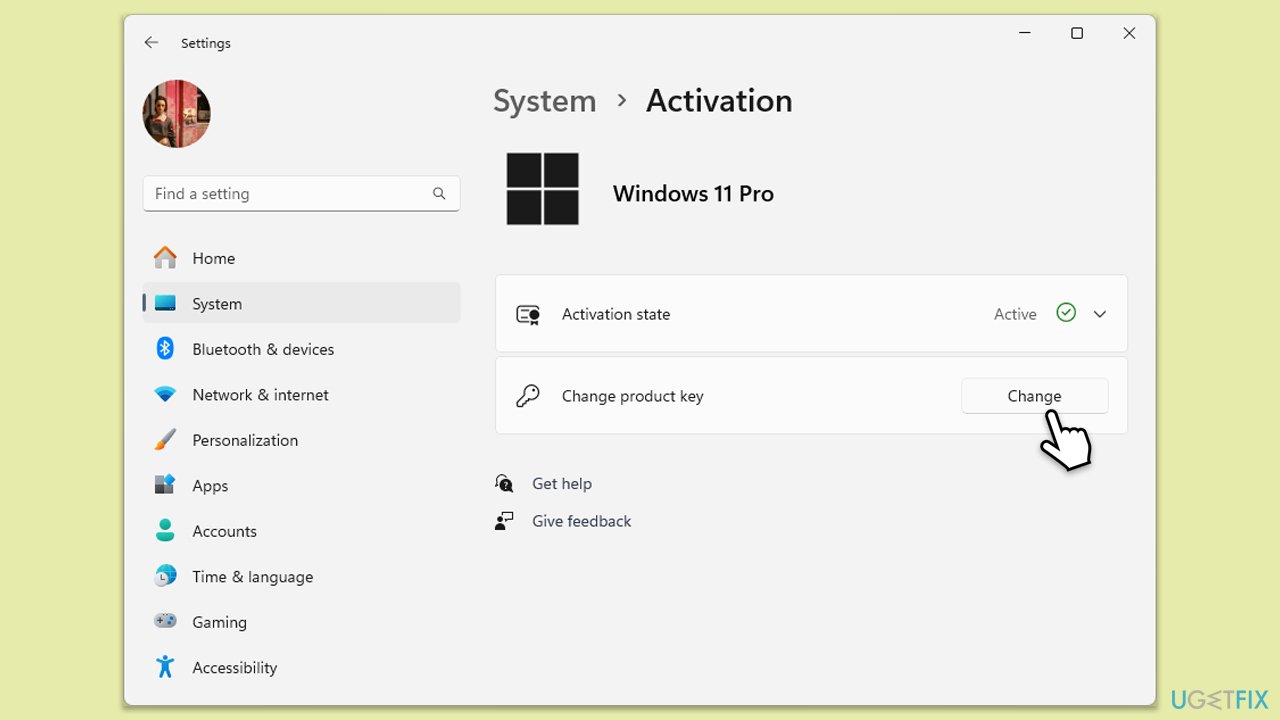Click the Activation page title
The width and height of the screenshot is (1280, 720).
click(x=719, y=101)
